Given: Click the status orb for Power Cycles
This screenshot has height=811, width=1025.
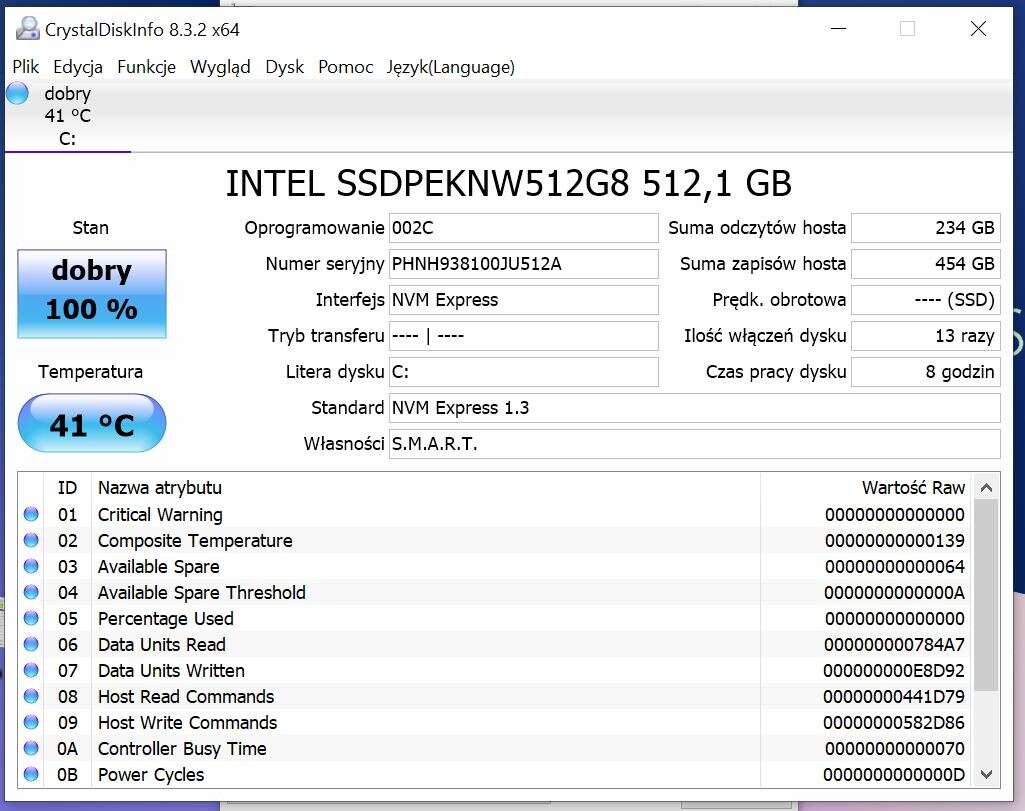Looking at the screenshot, I should [x=31, y=774].
